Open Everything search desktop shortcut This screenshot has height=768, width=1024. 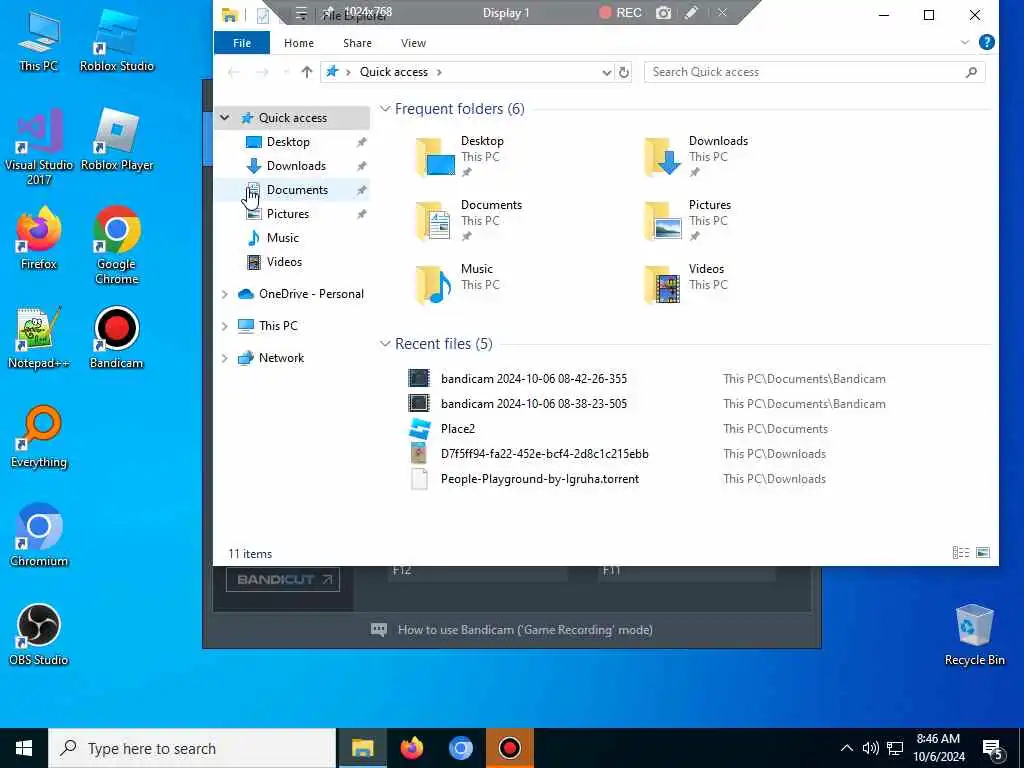[x=39, y=437]
